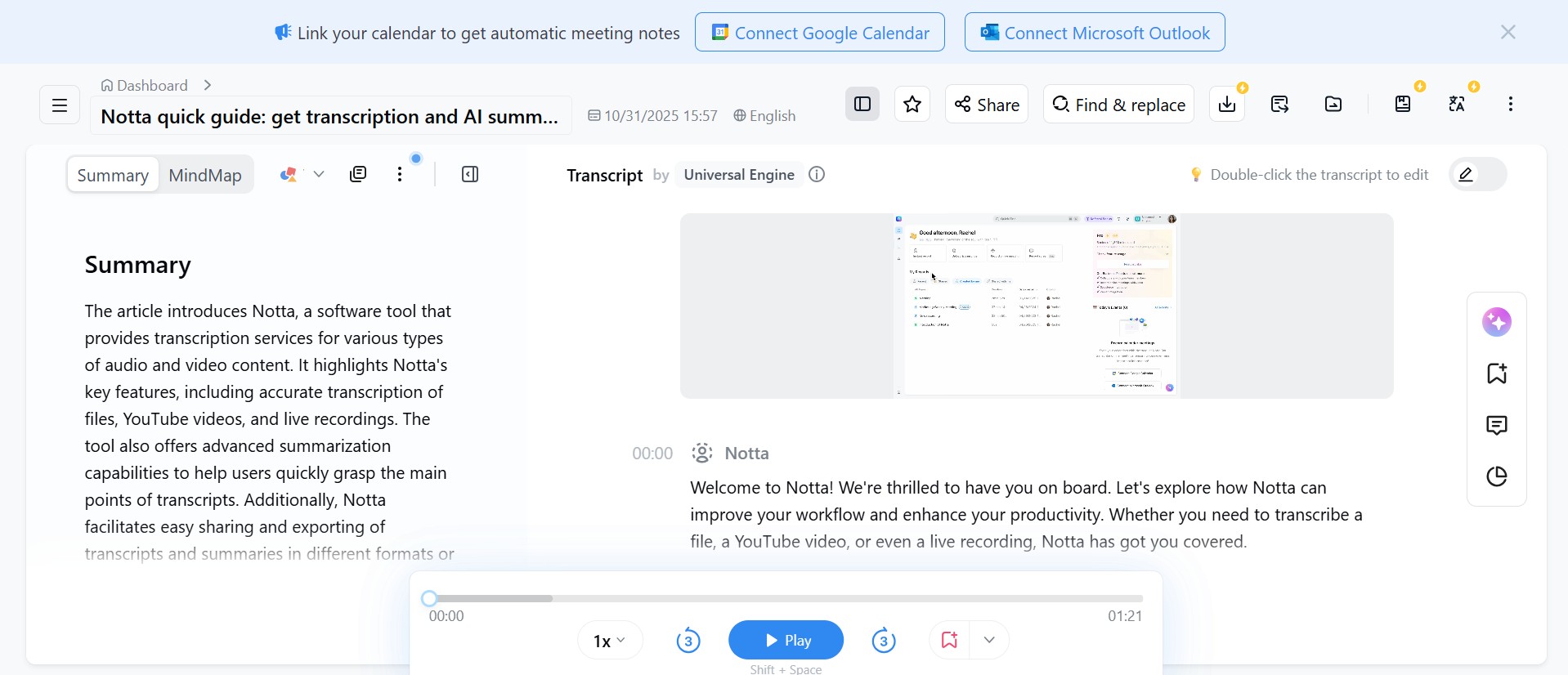
Task: Open the download export icon
Action: click(1227, 104)
